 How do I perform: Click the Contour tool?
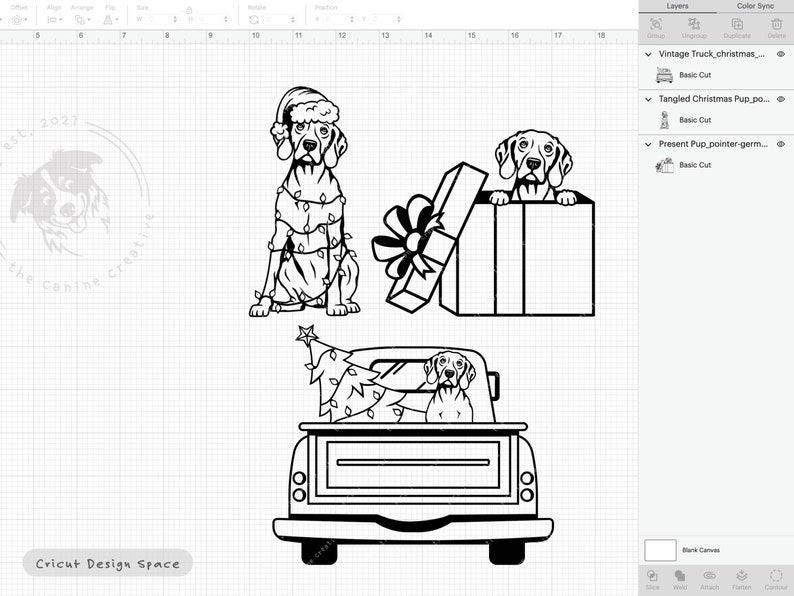[776, 579]
